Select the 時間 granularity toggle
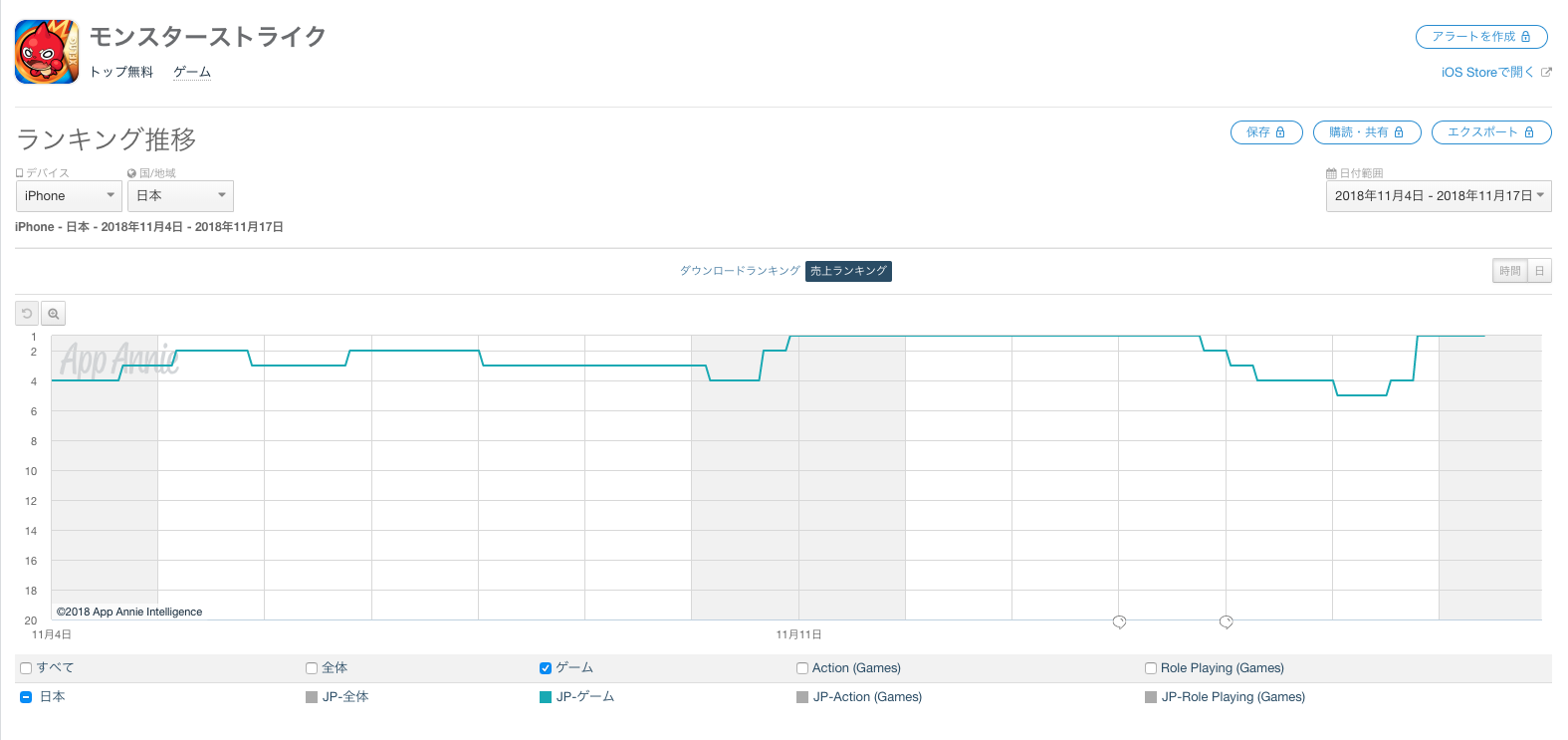The image size is (1568, 740). pyautogui.click(x=1510, y=271)
